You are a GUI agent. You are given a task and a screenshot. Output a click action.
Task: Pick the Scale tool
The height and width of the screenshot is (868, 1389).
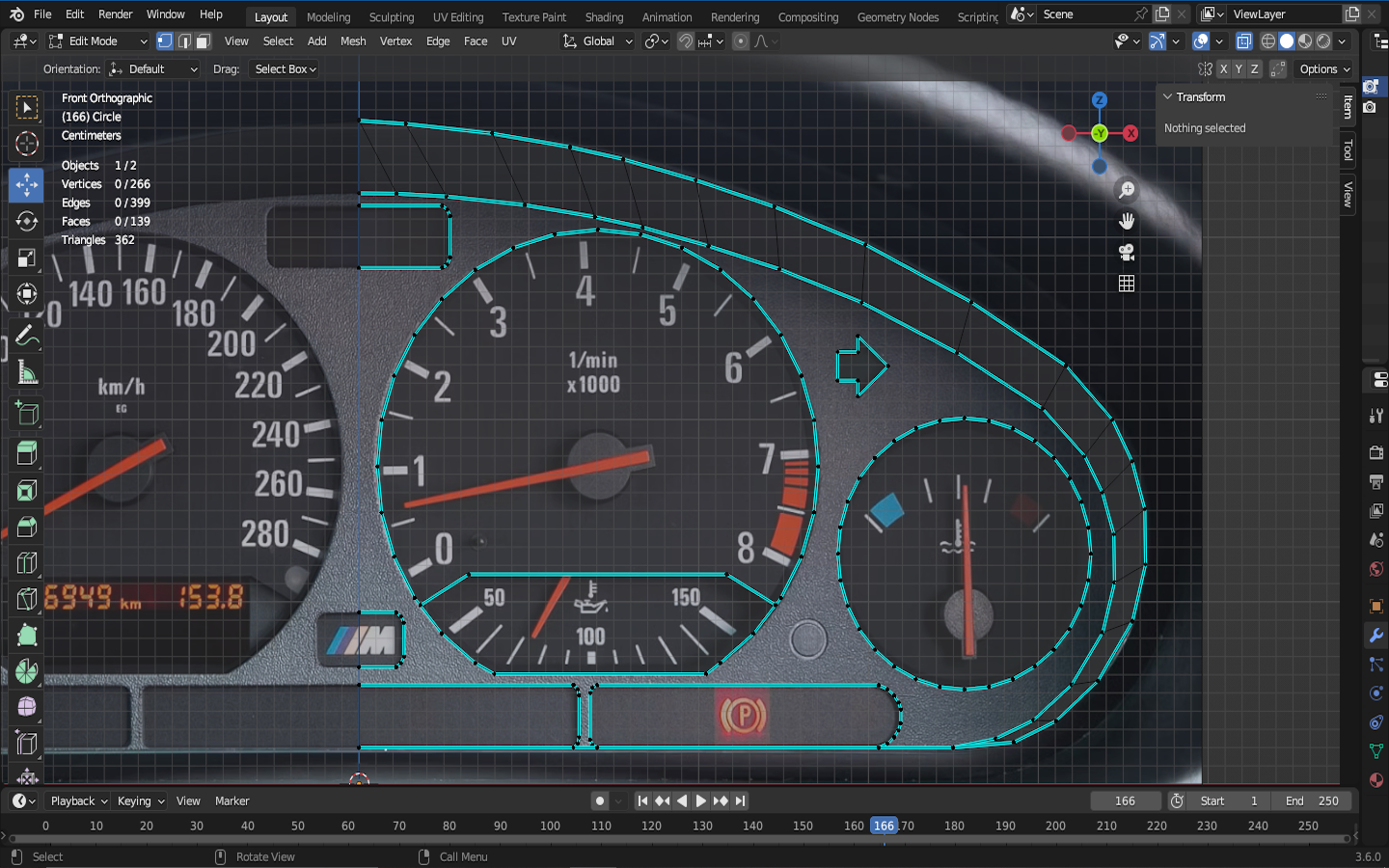point(27,258)
